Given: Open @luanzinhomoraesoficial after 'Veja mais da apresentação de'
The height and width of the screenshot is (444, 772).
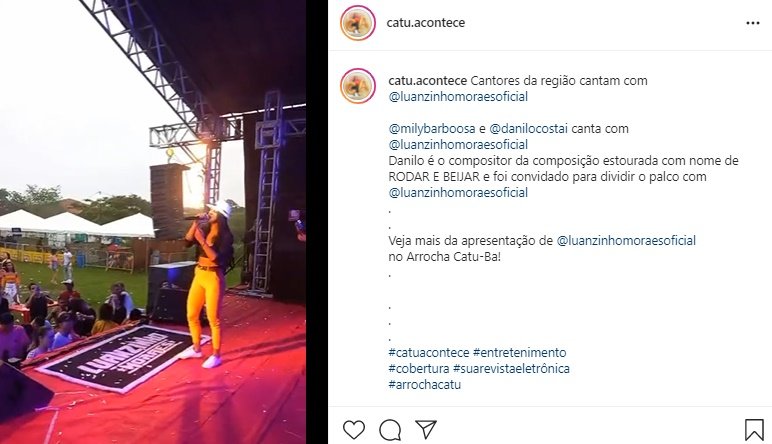Looking at the screenshot, I should tap(626, 241).
